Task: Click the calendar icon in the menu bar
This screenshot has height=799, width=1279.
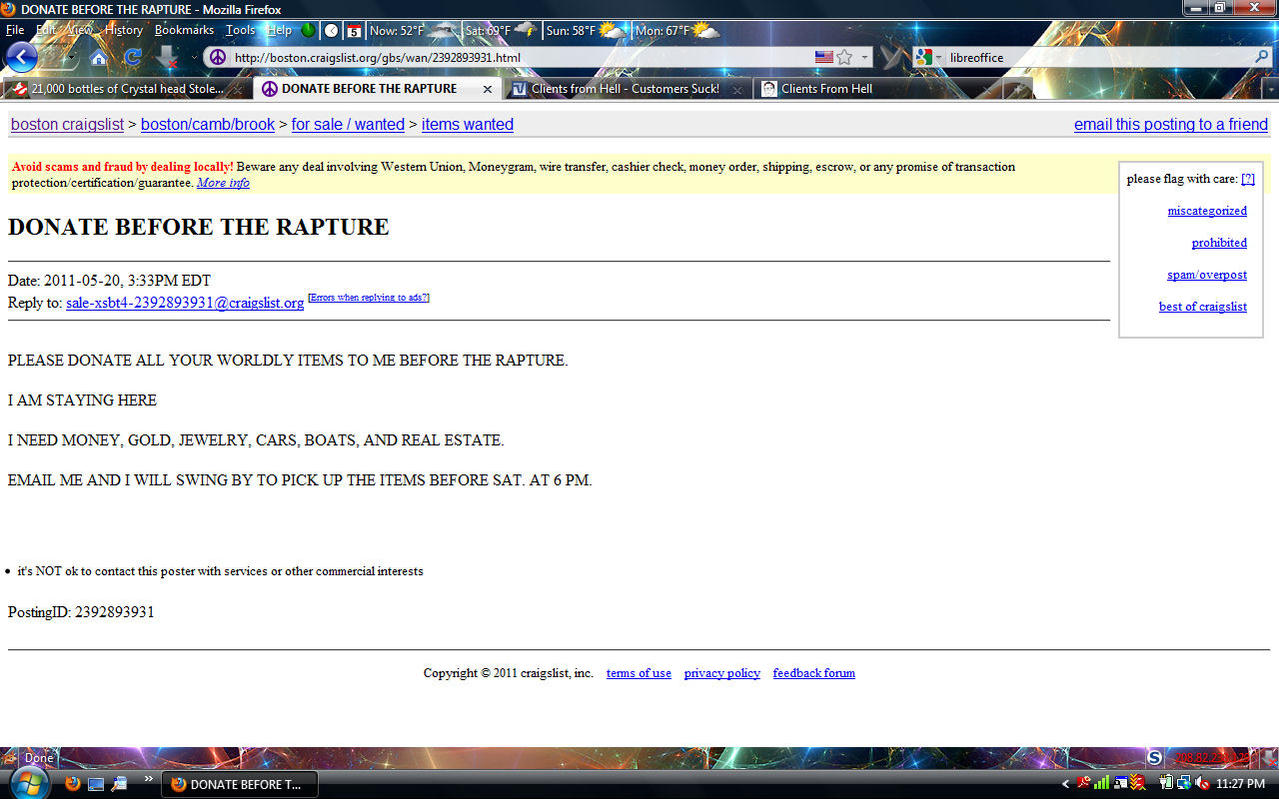Action: coord(353,31)
